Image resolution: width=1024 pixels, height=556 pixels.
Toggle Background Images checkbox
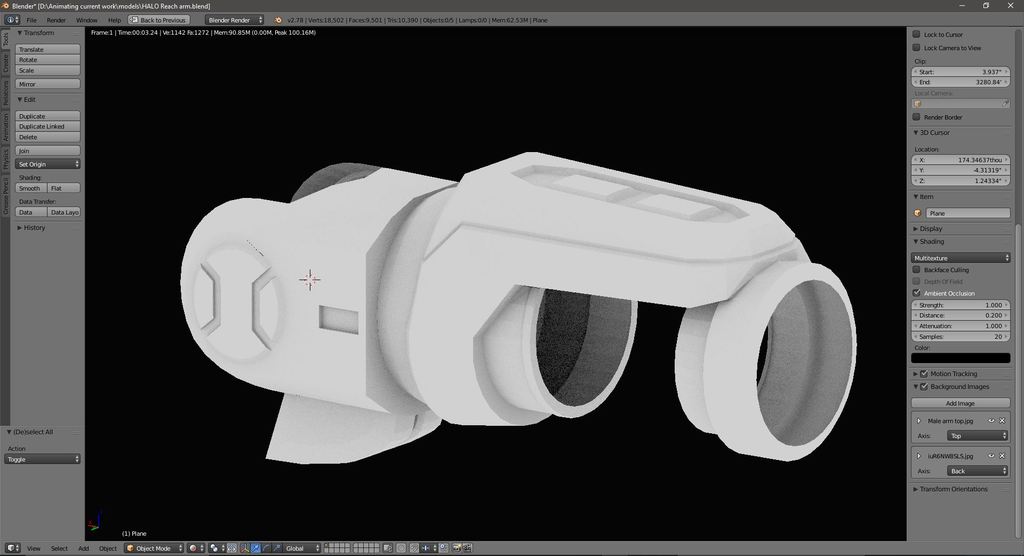(x=924, y=387)
